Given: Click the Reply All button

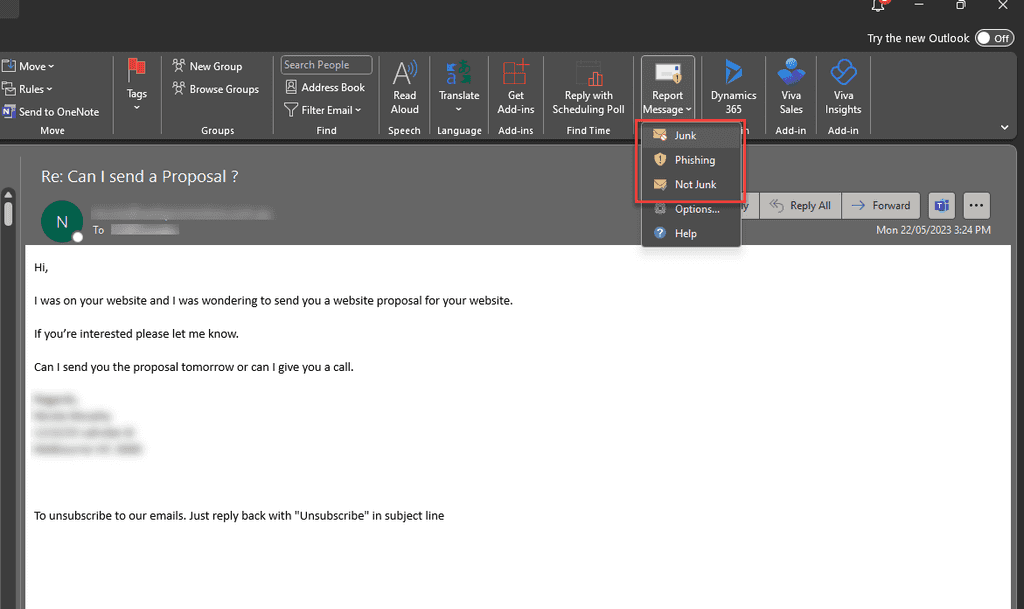Looking at the screenshot, I should tap(800, 205).
